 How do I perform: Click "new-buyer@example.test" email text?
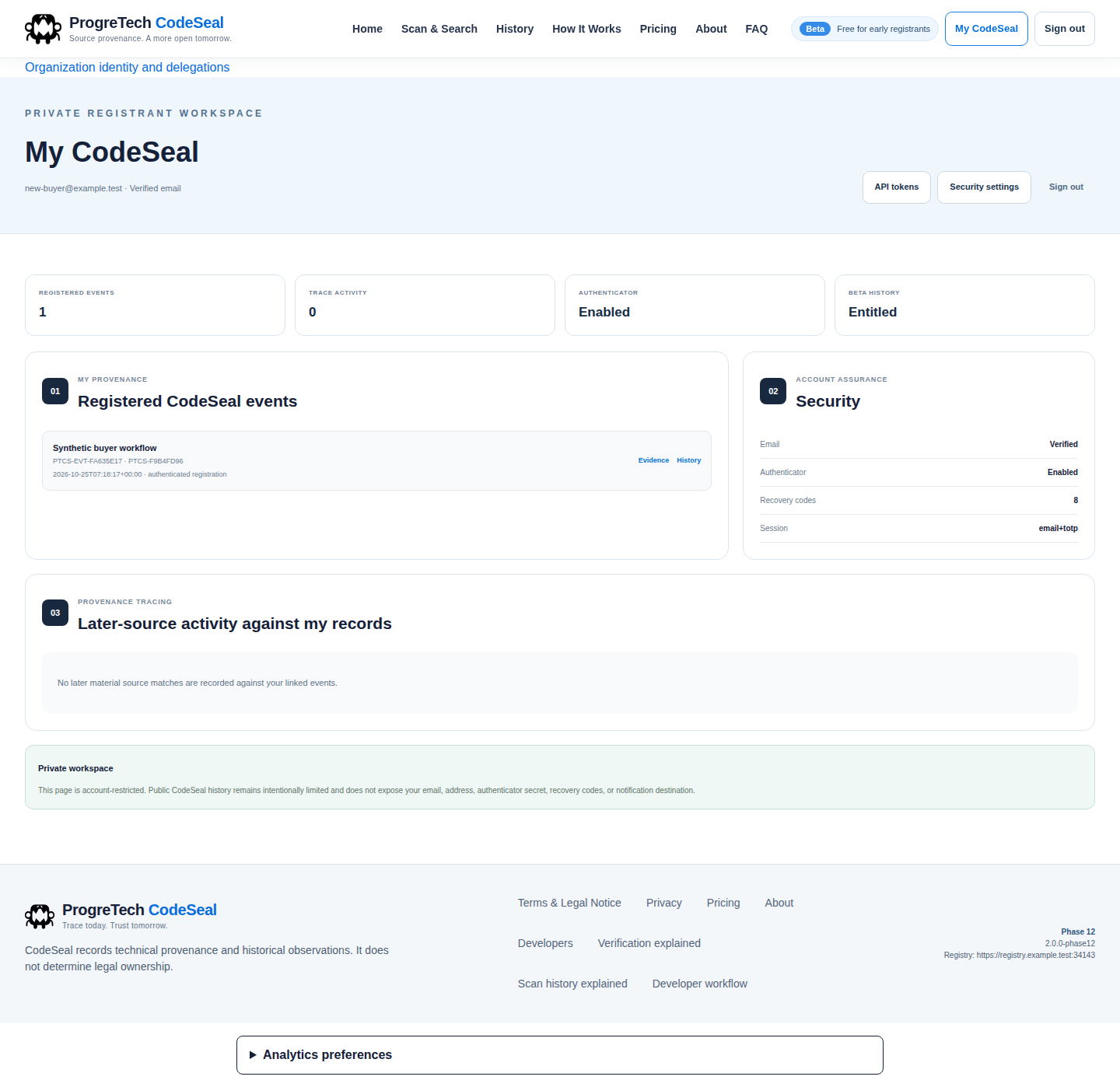(73, 188)
